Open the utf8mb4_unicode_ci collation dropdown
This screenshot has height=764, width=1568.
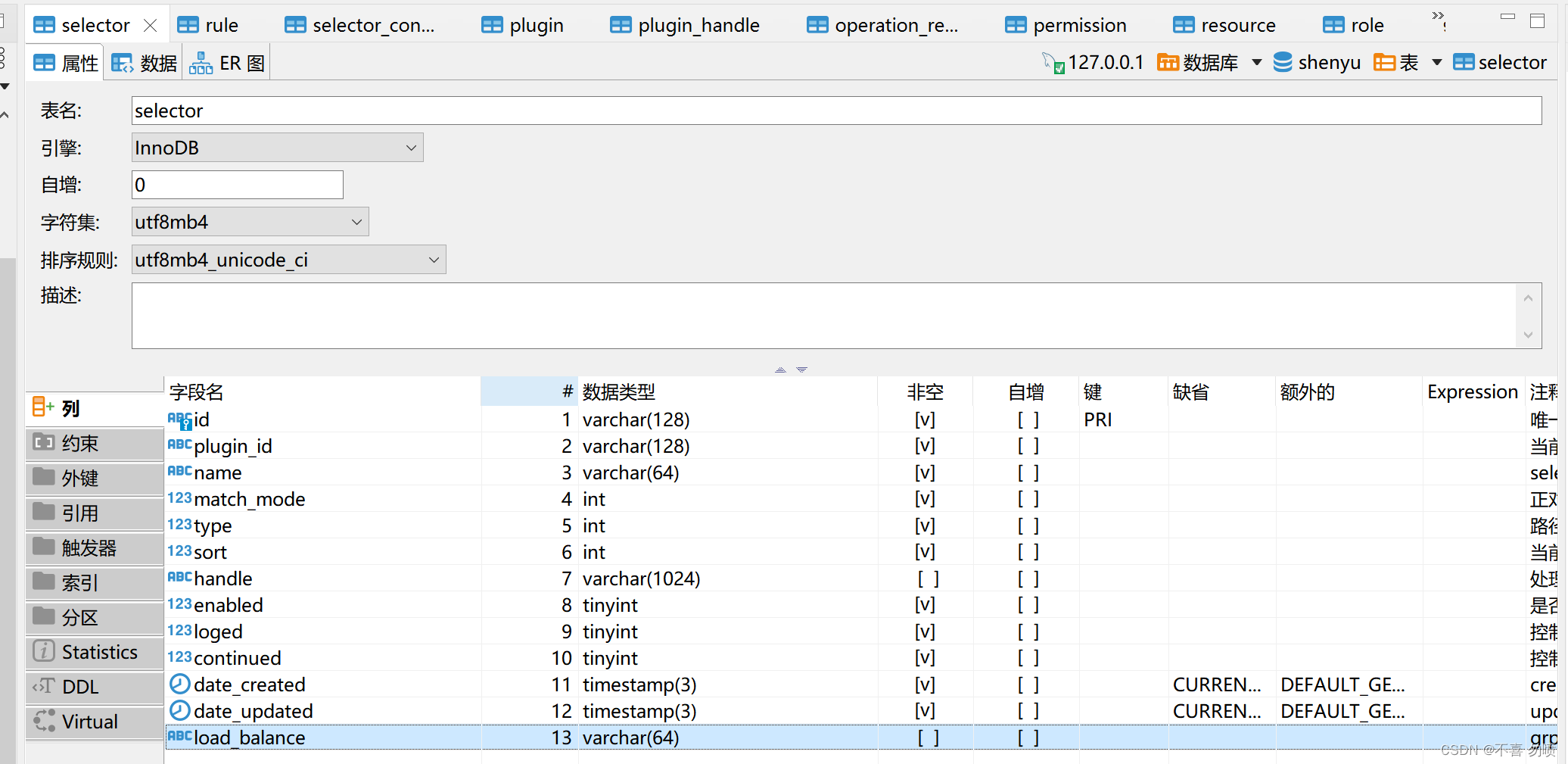click(288, 260)
